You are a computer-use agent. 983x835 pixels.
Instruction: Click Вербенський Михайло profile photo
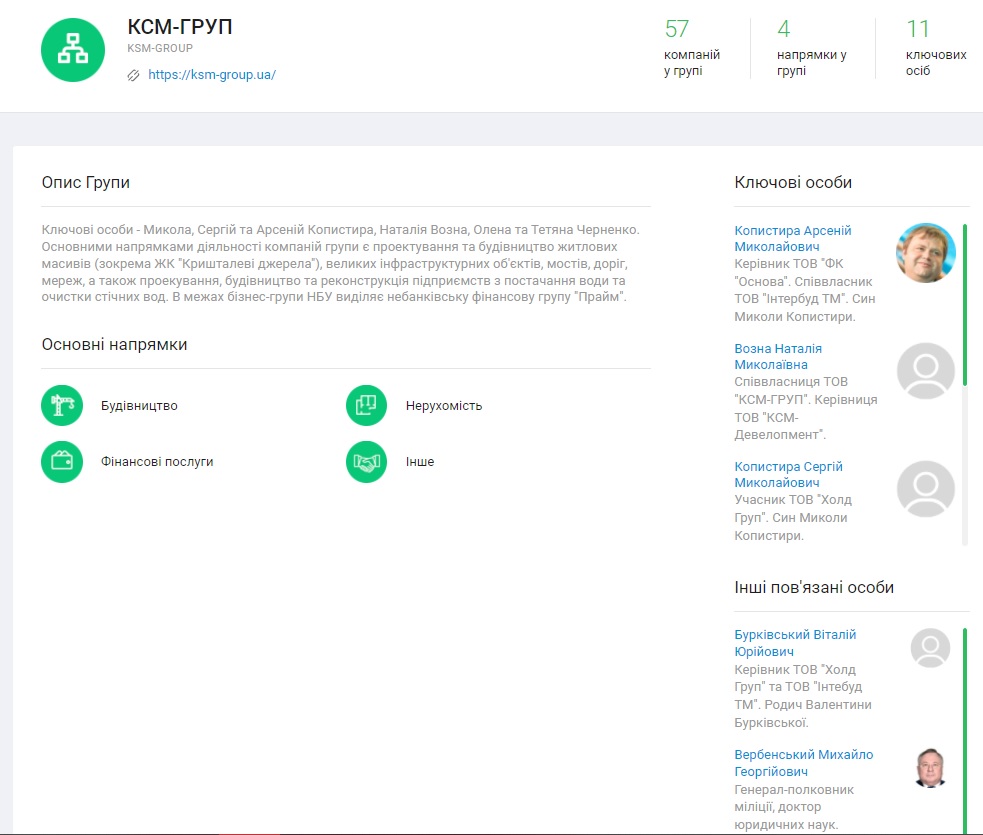click(x=930, y=767)
